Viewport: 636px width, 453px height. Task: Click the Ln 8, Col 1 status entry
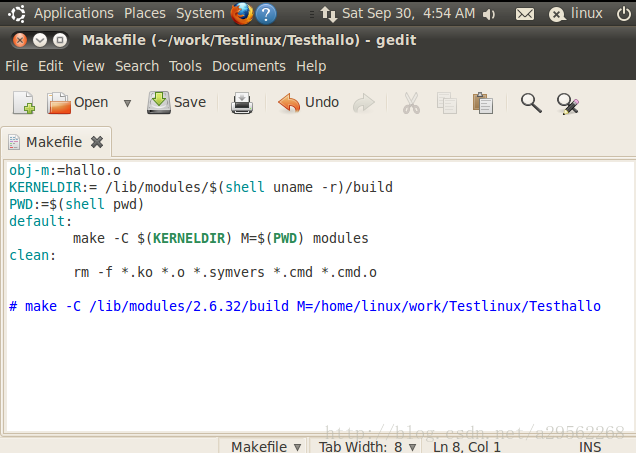pos(467,447)
